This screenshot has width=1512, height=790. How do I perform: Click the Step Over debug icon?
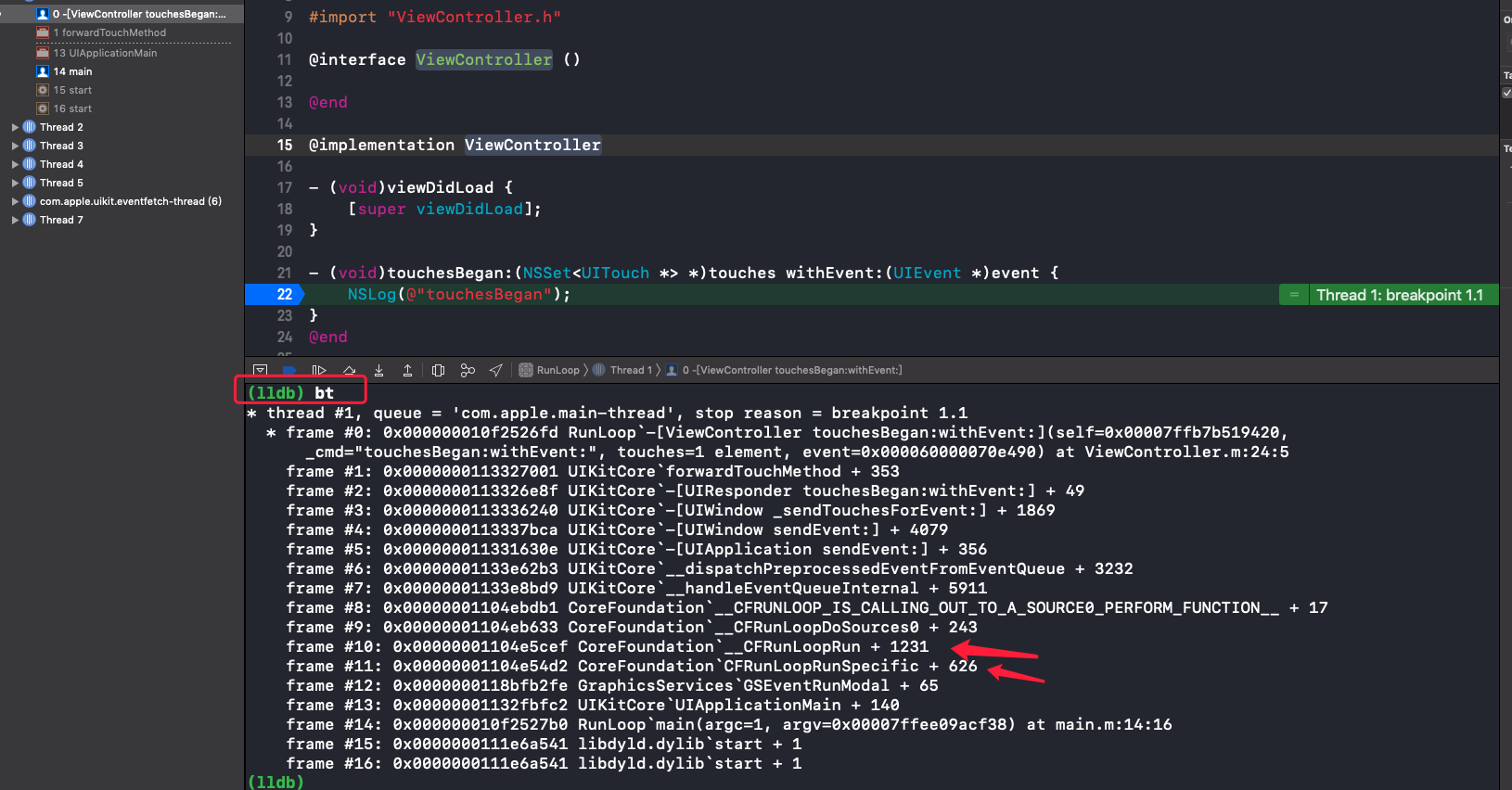(349, 370)
